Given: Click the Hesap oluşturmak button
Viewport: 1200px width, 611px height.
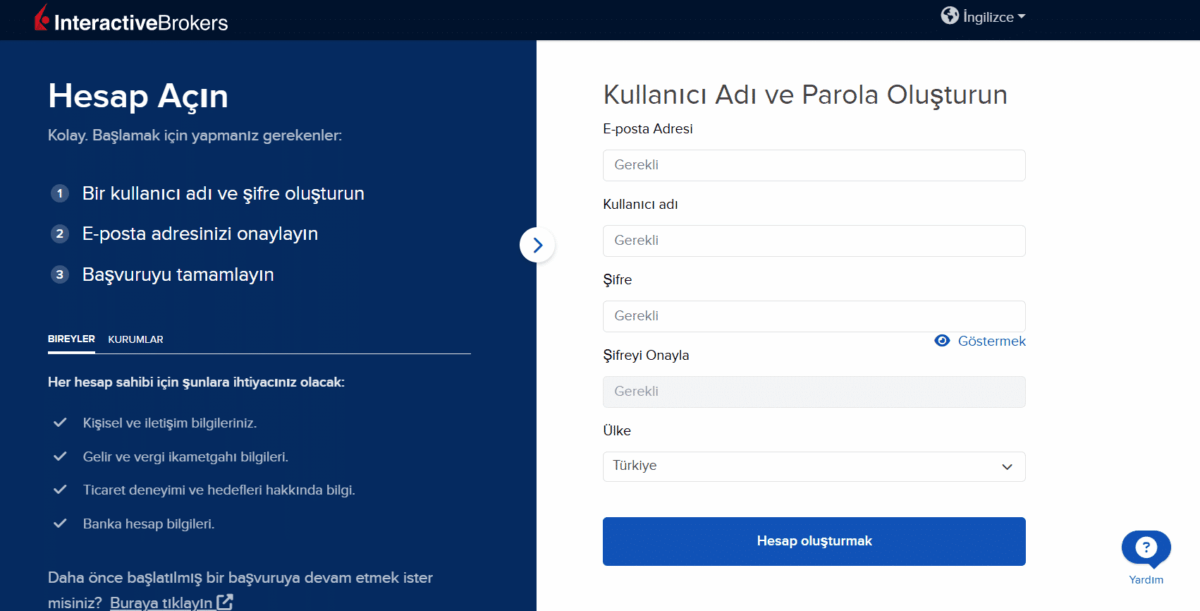Looking at the screenshot, I should [814, 541].
